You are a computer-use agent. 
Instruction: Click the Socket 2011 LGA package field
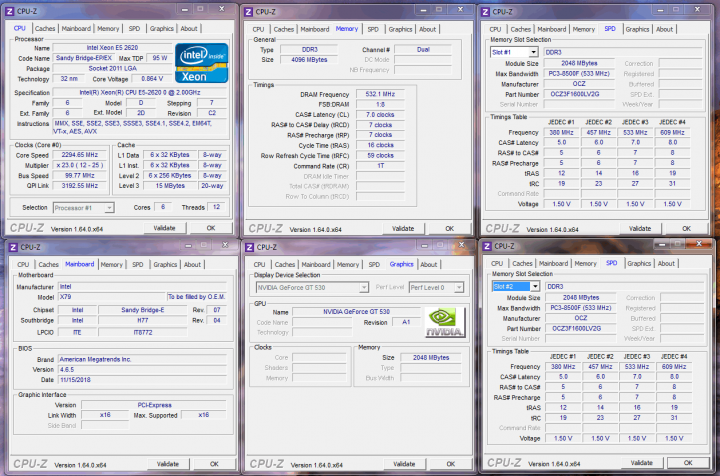coord(112,68)
